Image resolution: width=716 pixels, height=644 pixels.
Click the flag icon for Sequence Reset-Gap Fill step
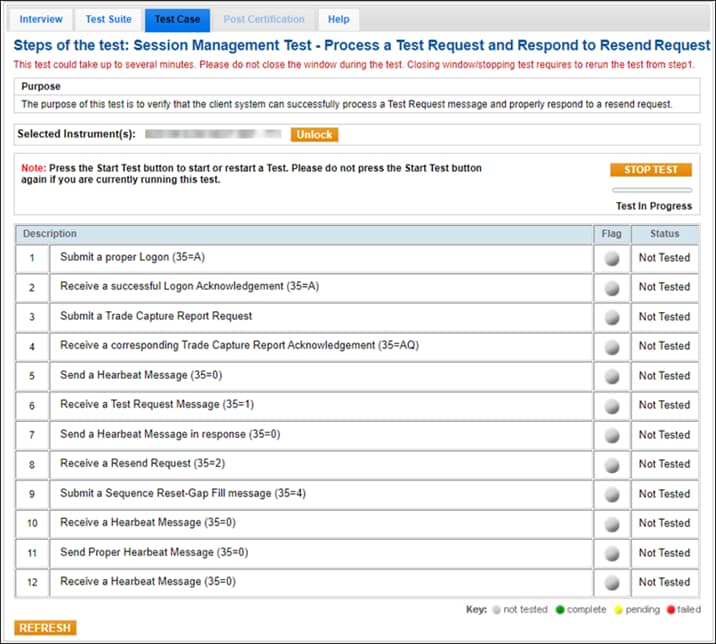coord(611,494)
